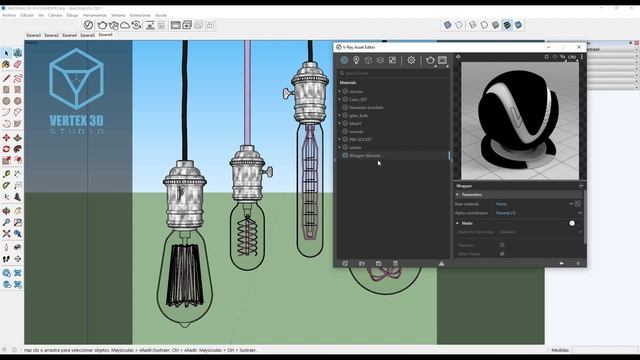
Task: Select the Zoom magnifier tool
Action: tap(6, 222)
